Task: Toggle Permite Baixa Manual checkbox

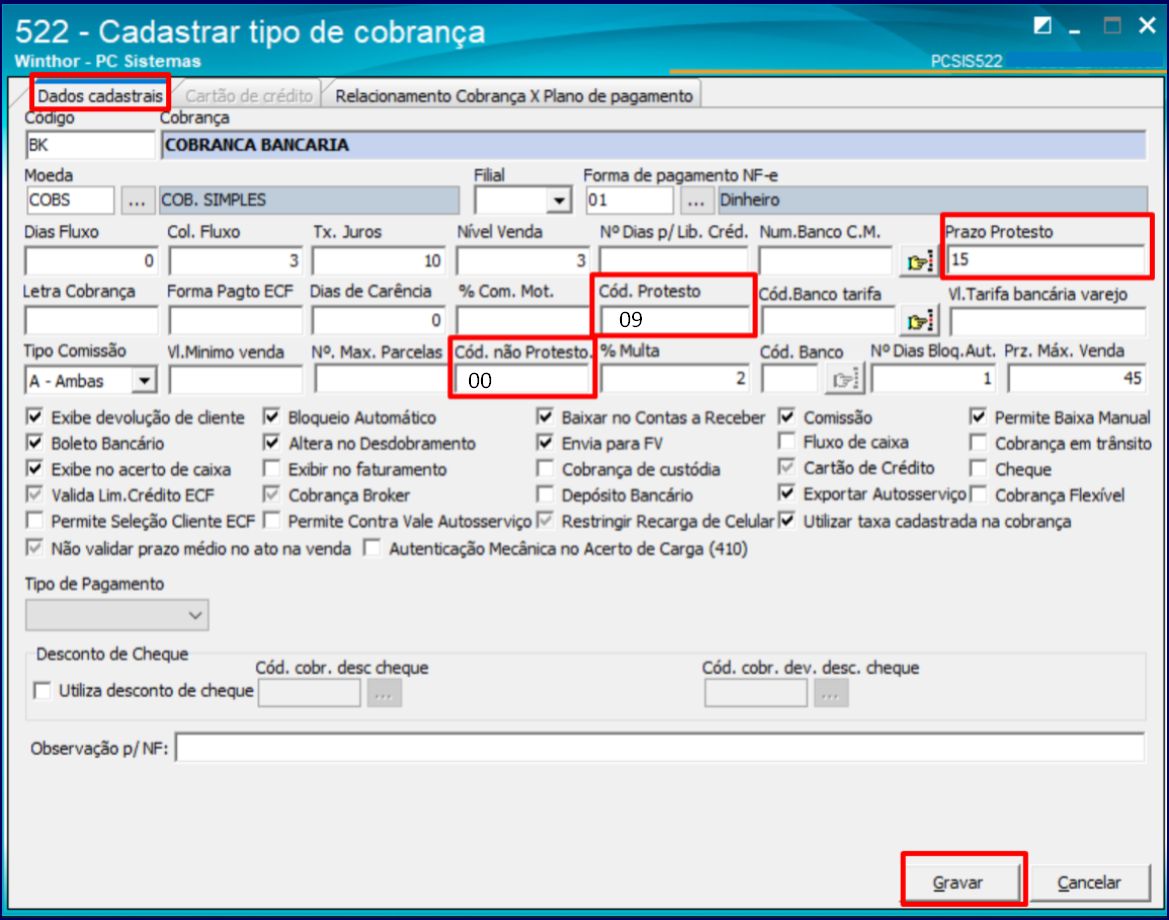Action: (978, 417)
